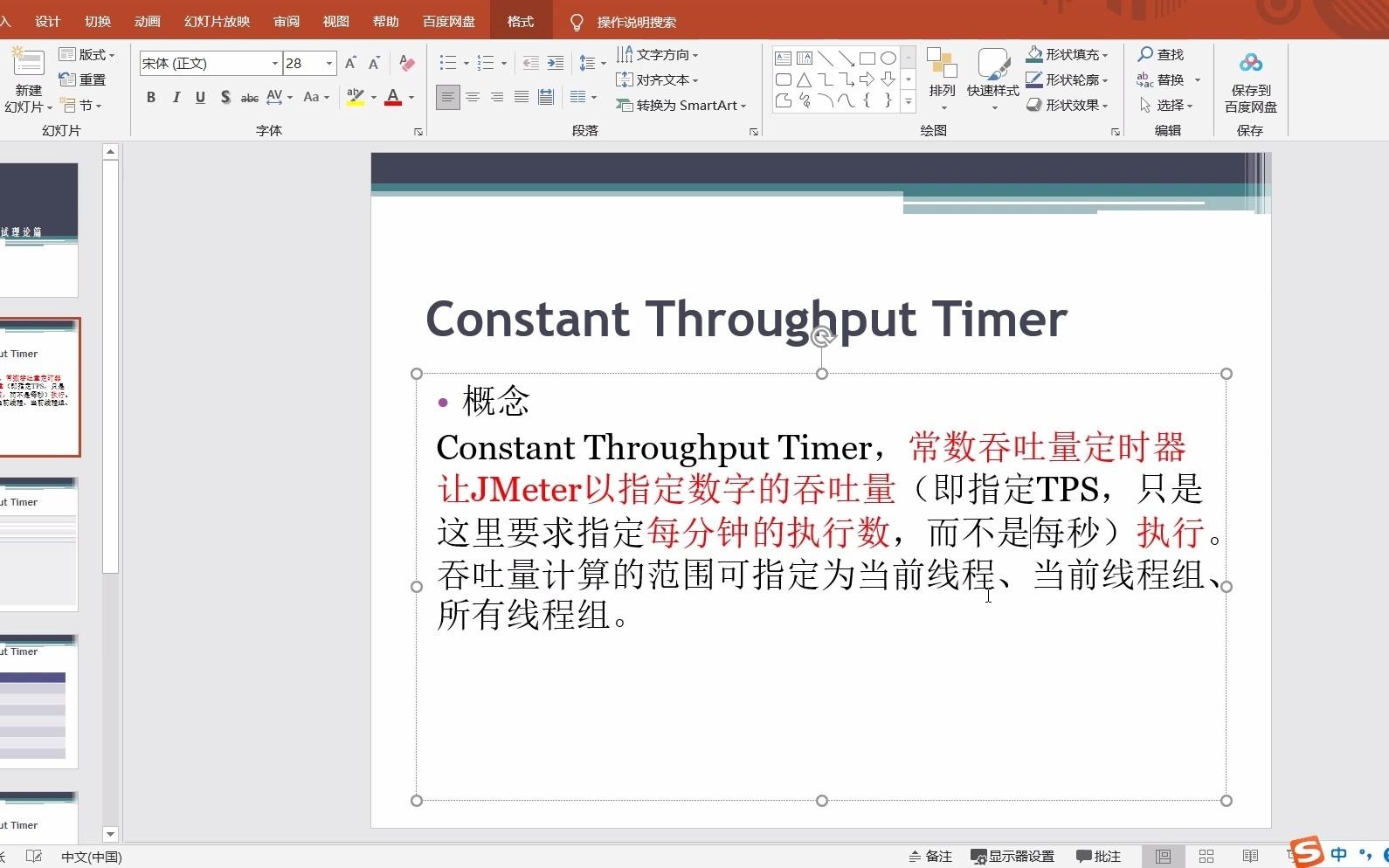Select the arrow line shape

pyautogui.click(x=847, y=59)
